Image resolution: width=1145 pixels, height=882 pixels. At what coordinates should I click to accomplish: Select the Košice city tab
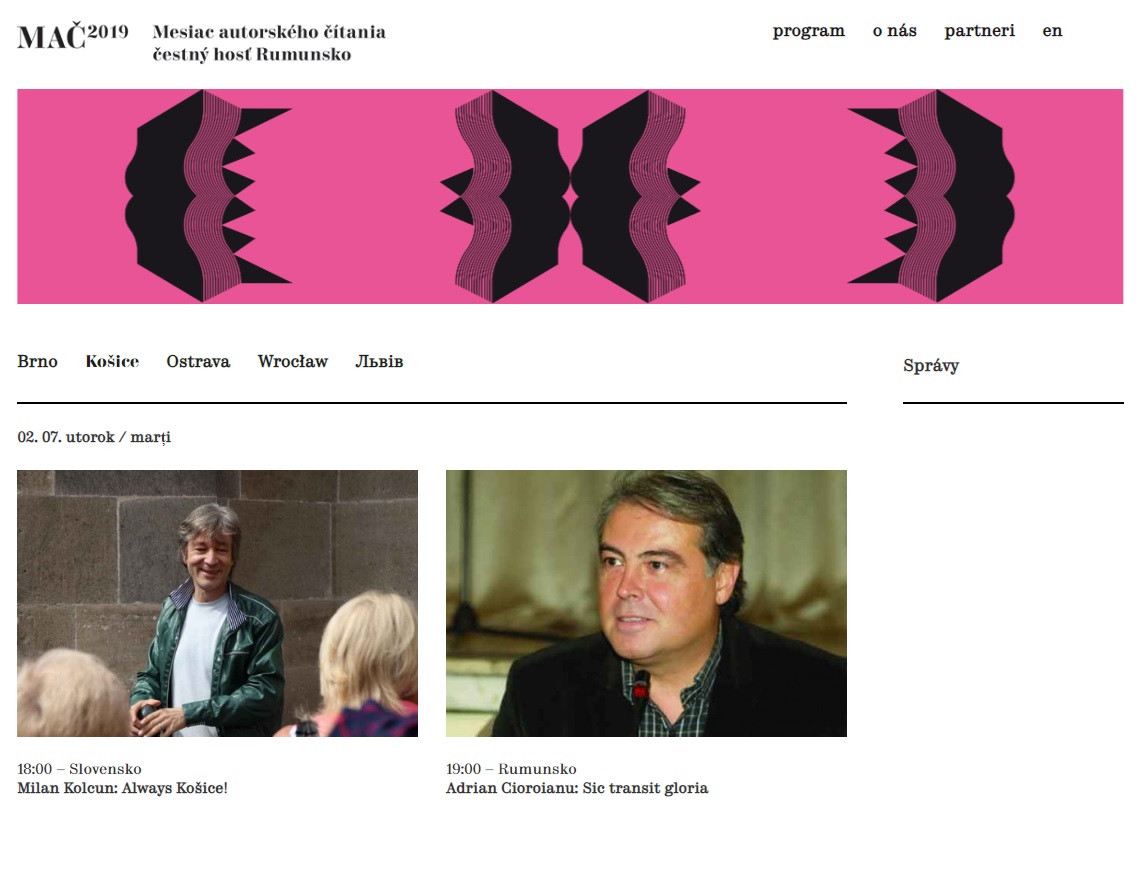(112, 361)
